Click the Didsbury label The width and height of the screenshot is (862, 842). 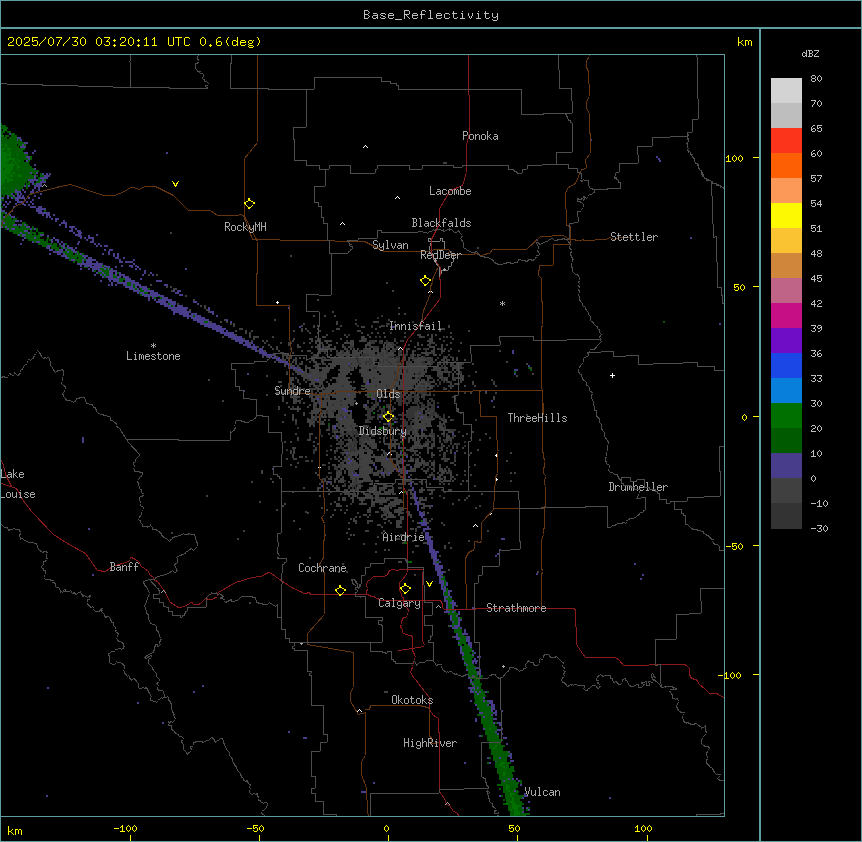pos(383,431)
